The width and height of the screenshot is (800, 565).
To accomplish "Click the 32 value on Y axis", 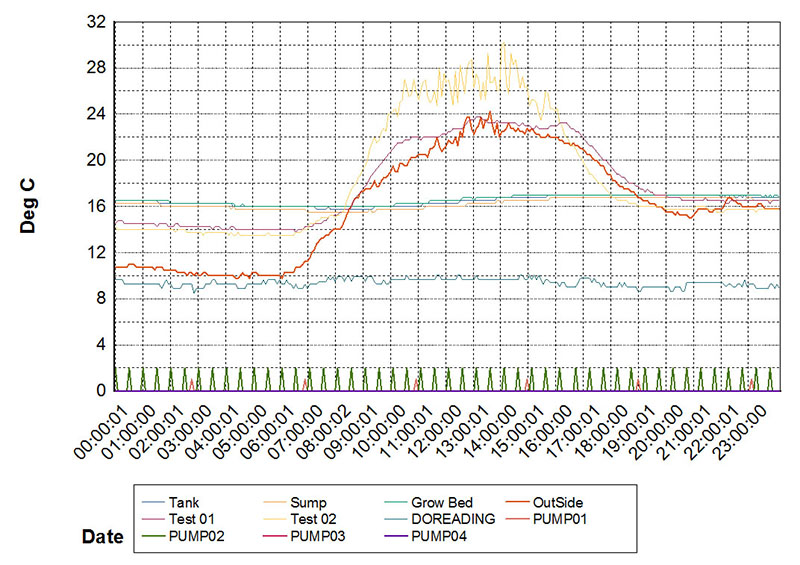I will (x=97, y=22).
